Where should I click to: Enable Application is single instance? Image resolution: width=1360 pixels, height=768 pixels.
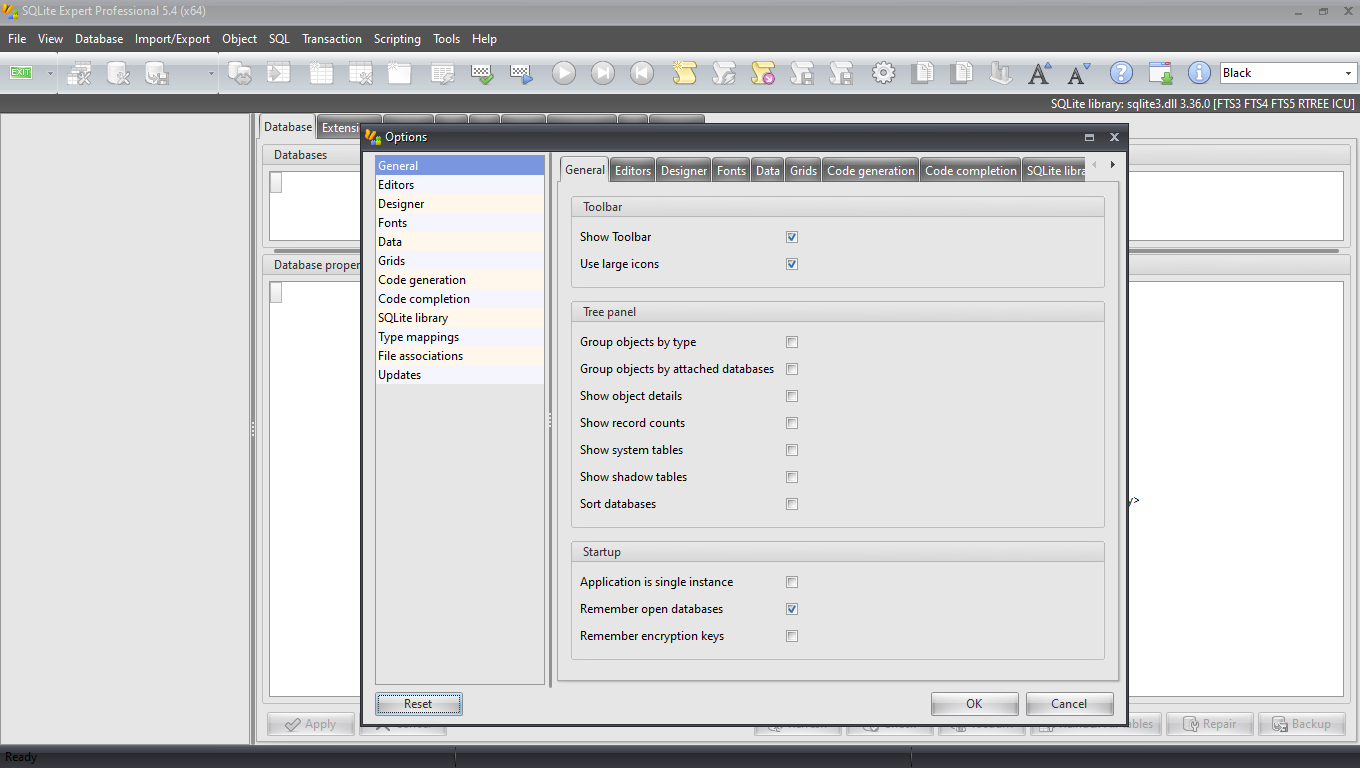point(792,582)
